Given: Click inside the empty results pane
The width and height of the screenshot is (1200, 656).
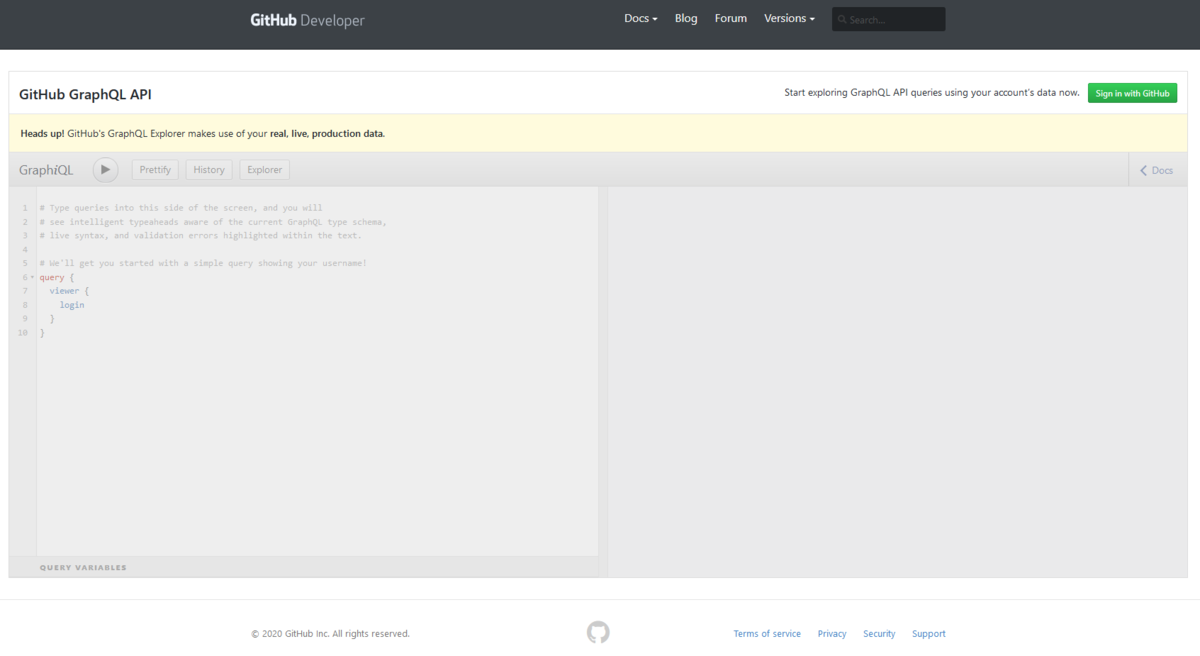Looking at the screenshot, I should [899, 380].
